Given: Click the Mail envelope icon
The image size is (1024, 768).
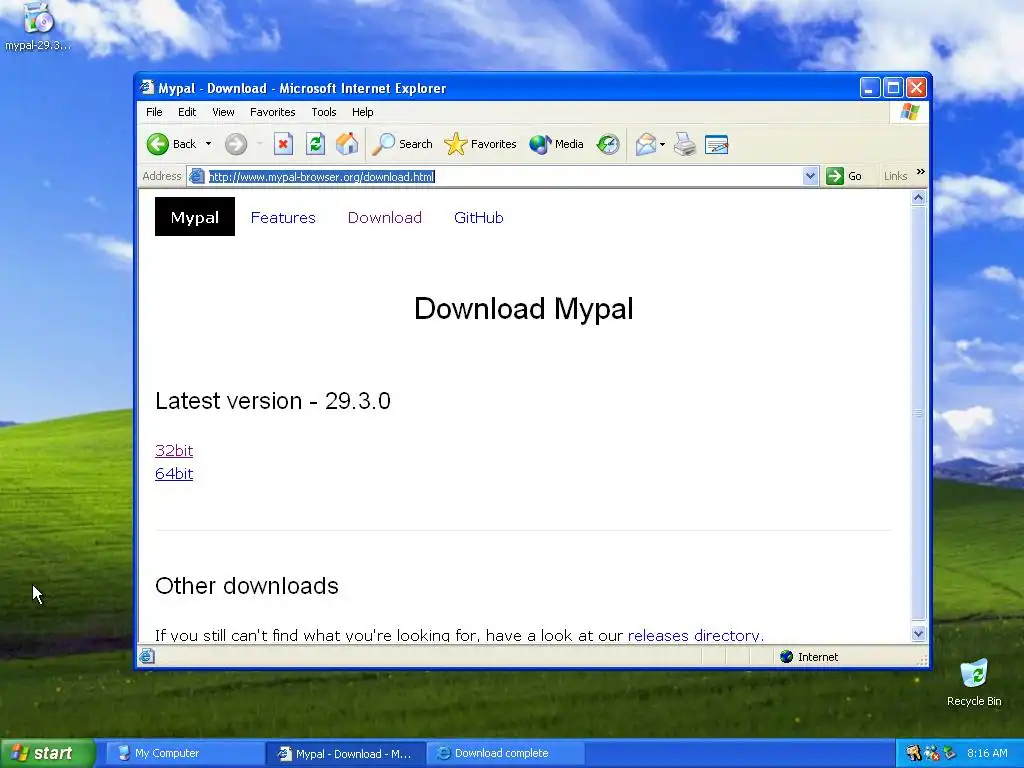Looking at the screenshot, I should (645, 144).
